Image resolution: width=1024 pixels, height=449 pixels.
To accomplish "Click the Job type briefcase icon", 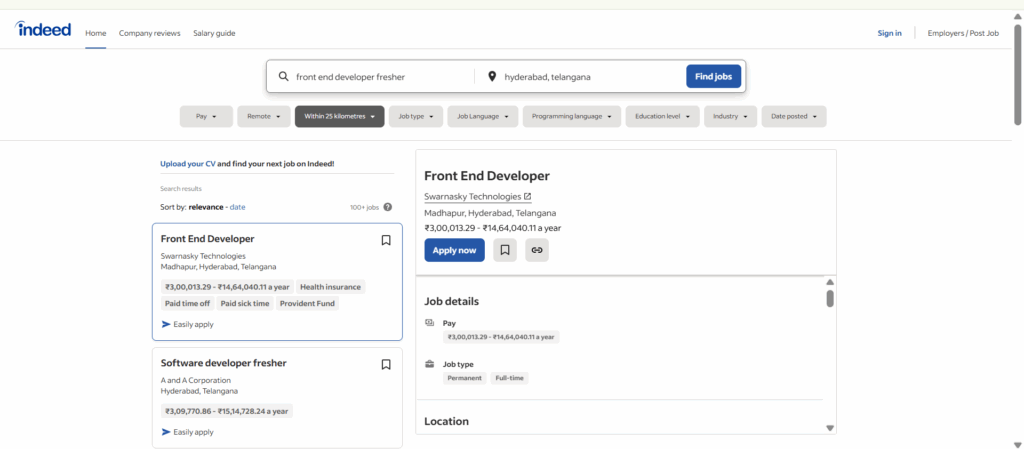I will (x=430, y=364).
